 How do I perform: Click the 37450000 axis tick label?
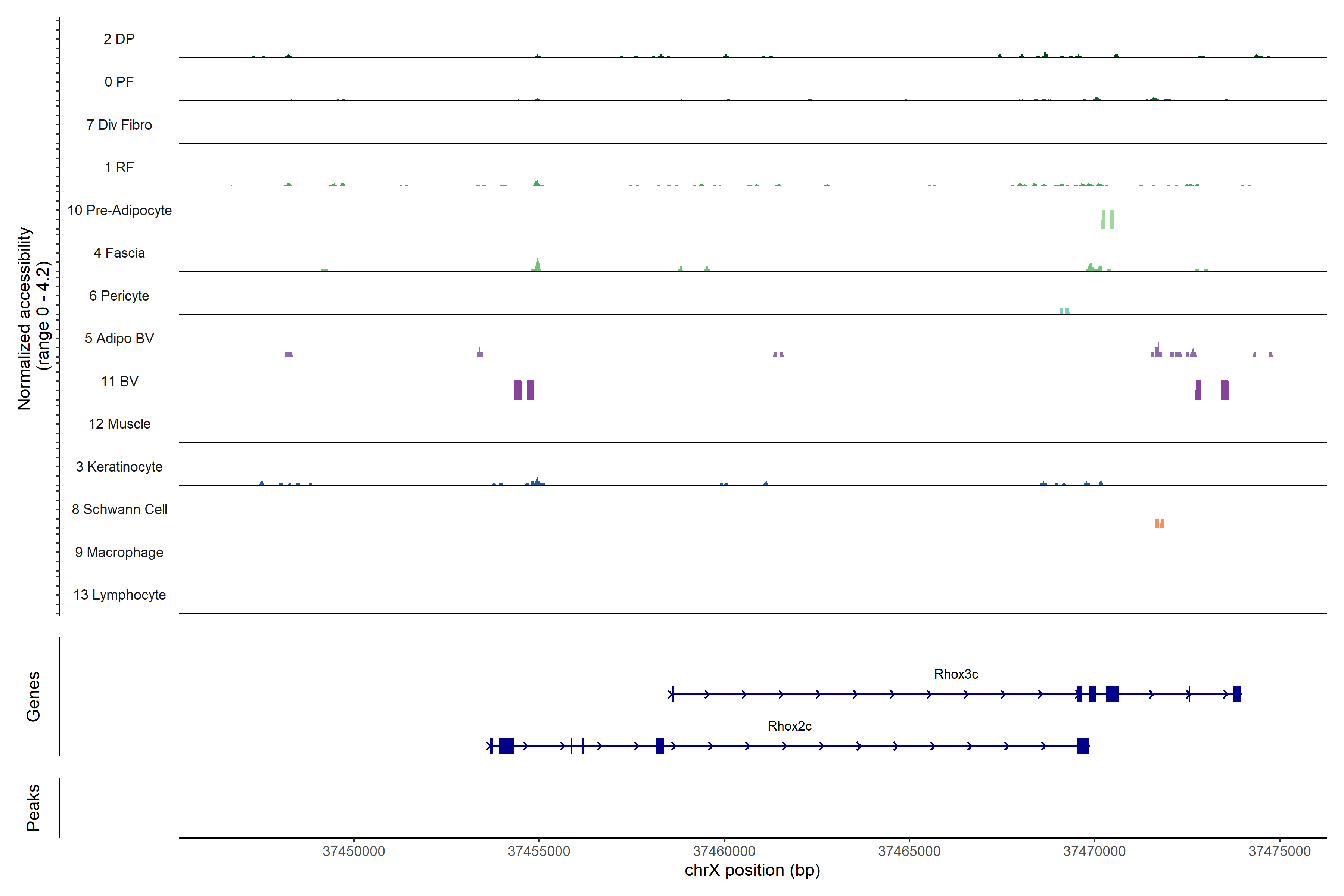pyautogui.click(x=354, y=851)
